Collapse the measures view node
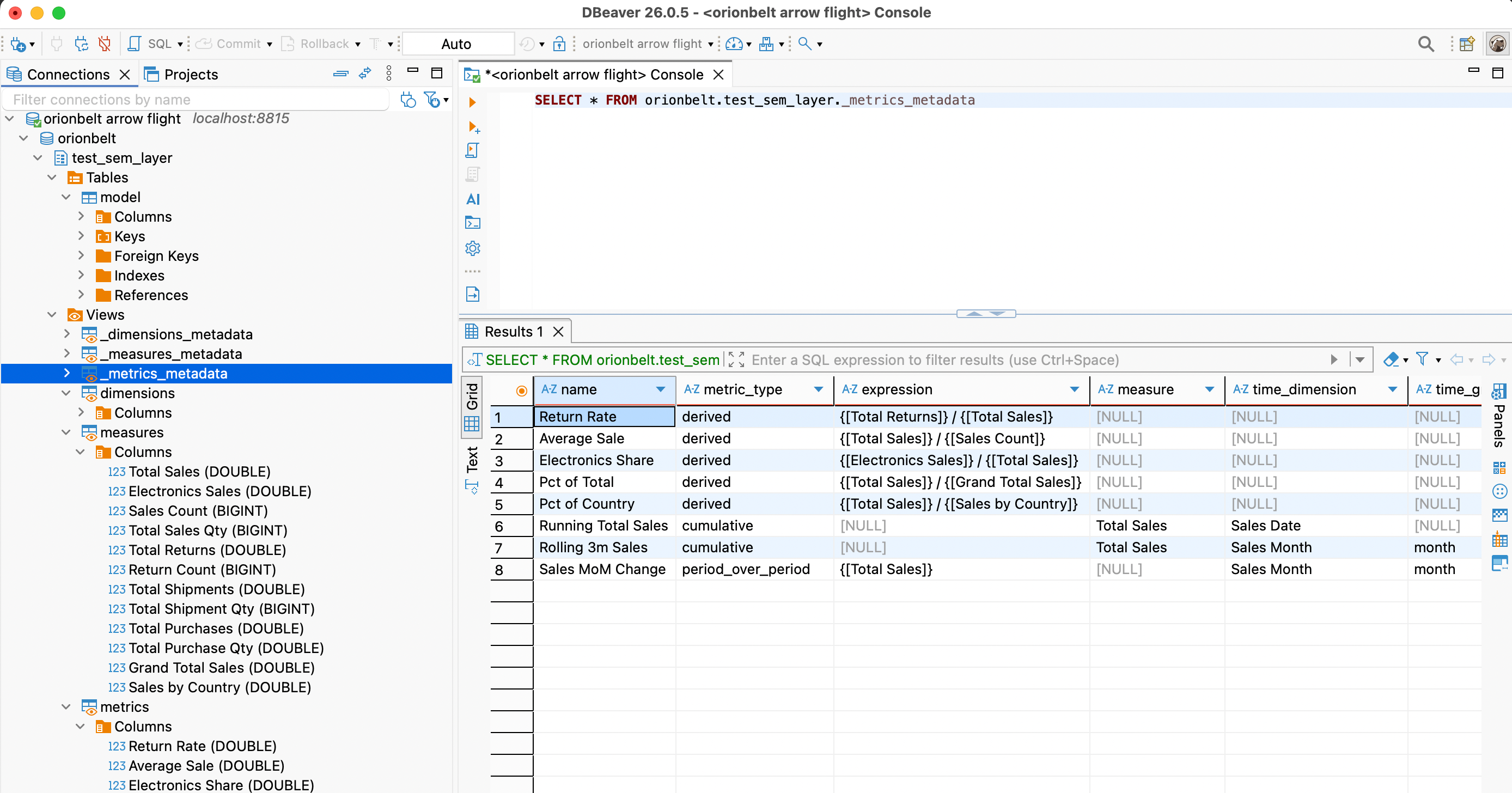Viewport: 1512px width, 793px height. point(67,432)
